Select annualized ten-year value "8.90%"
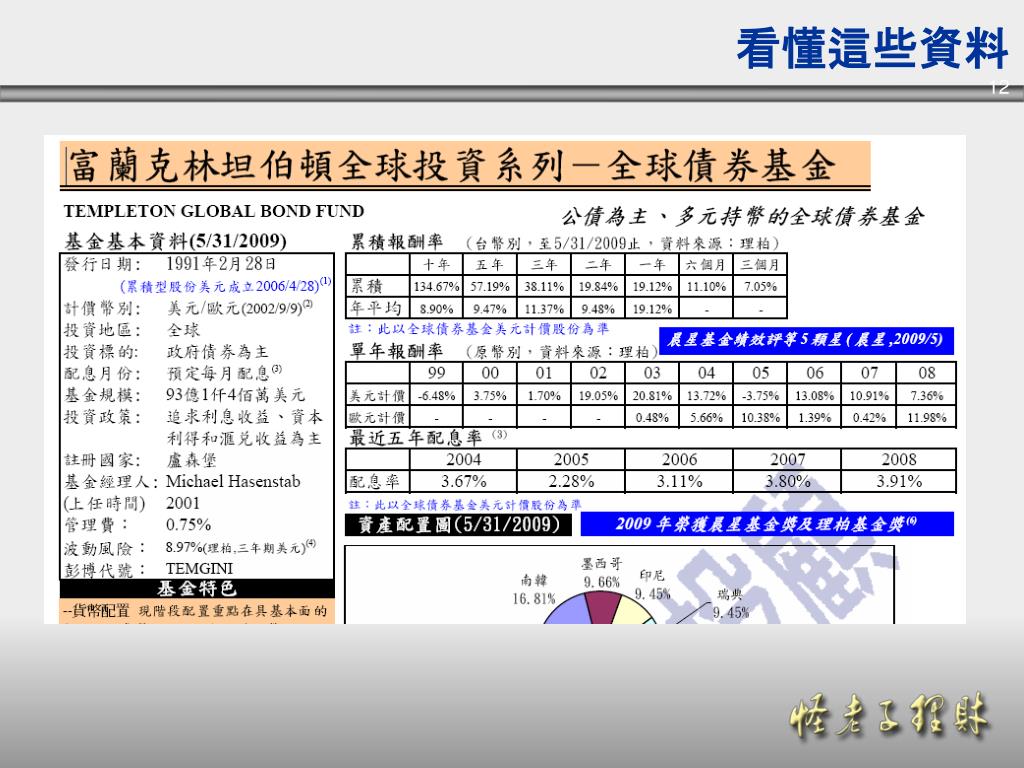 coord(436,309)
